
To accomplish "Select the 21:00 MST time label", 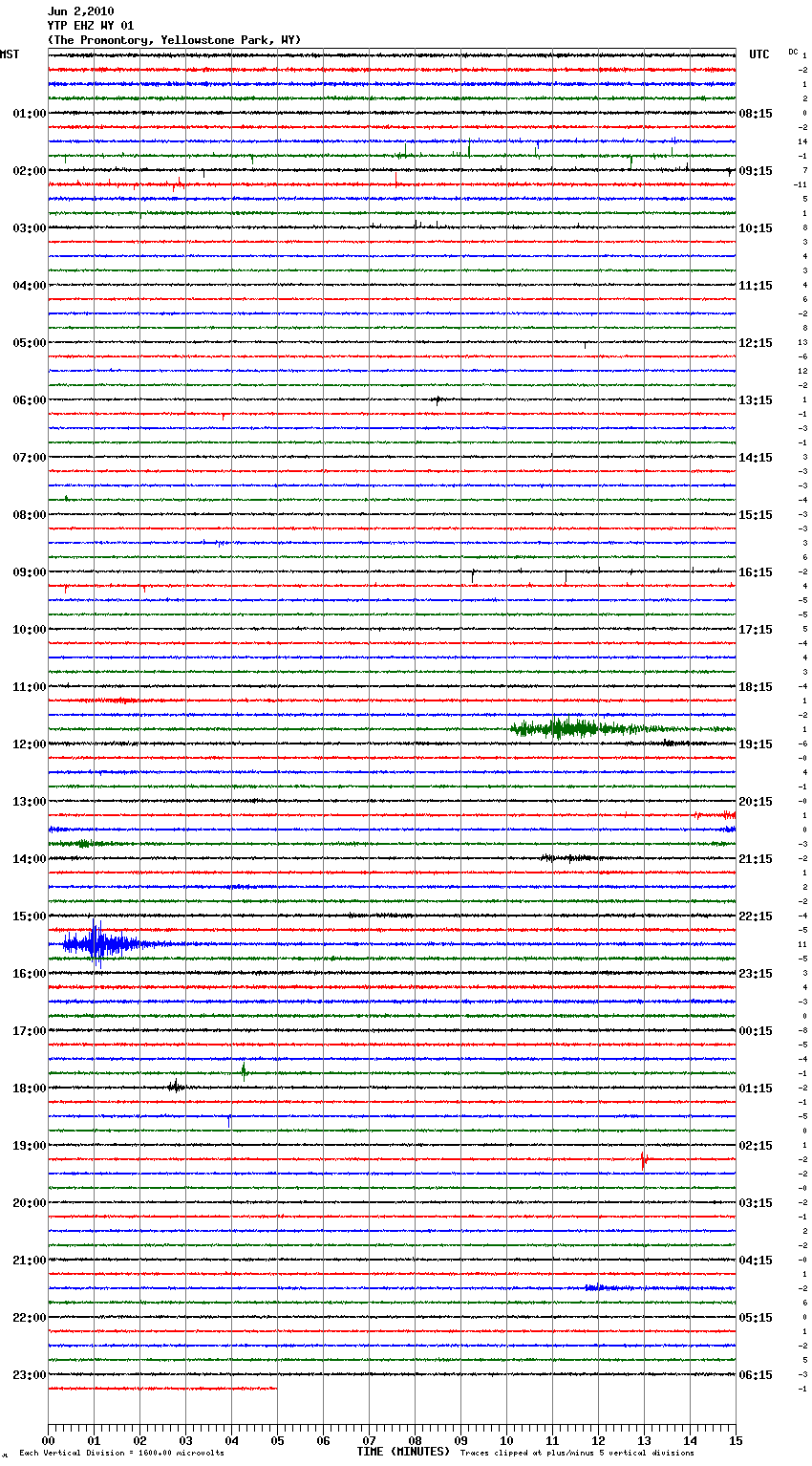I will [x=30, y=1261].
